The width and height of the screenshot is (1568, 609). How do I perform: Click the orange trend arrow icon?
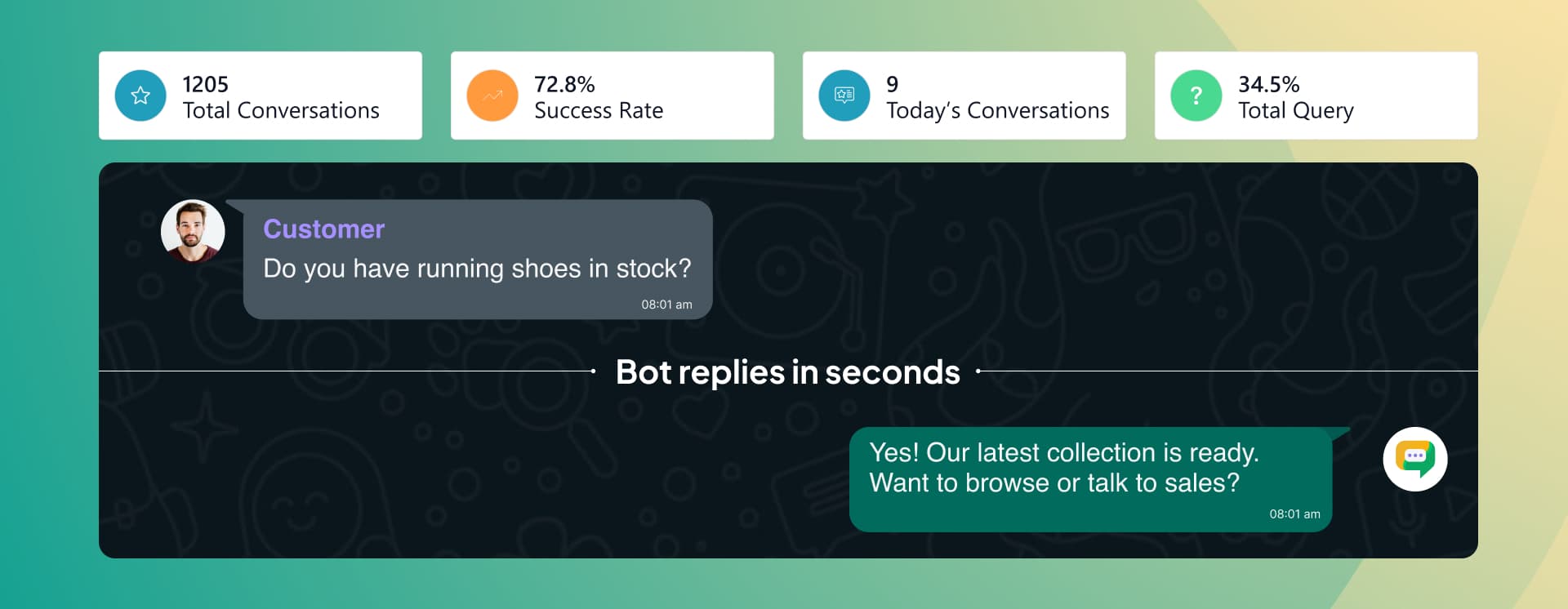tap(492, 96)
